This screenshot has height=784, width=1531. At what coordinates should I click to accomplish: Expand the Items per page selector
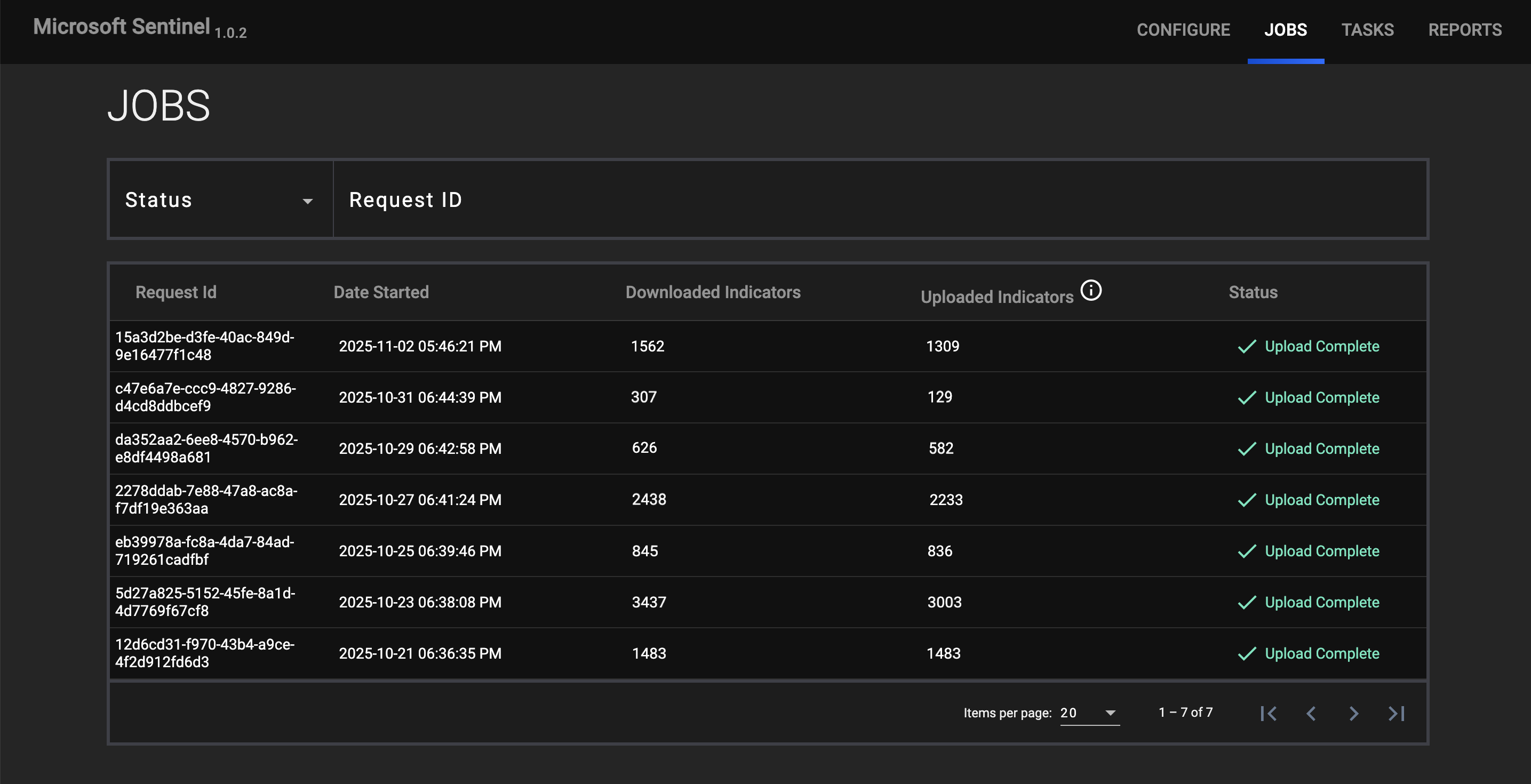click(x=1089, y=713)
